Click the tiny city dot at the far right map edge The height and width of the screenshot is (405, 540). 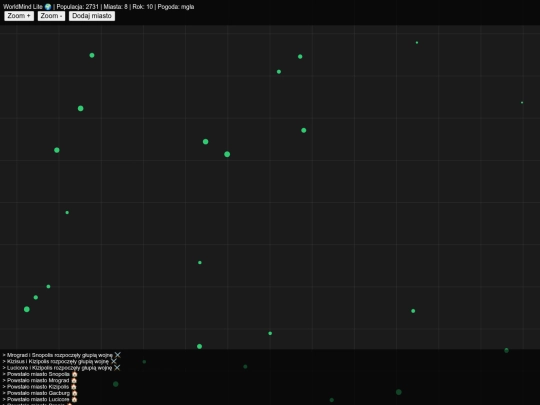click(522, 103)
